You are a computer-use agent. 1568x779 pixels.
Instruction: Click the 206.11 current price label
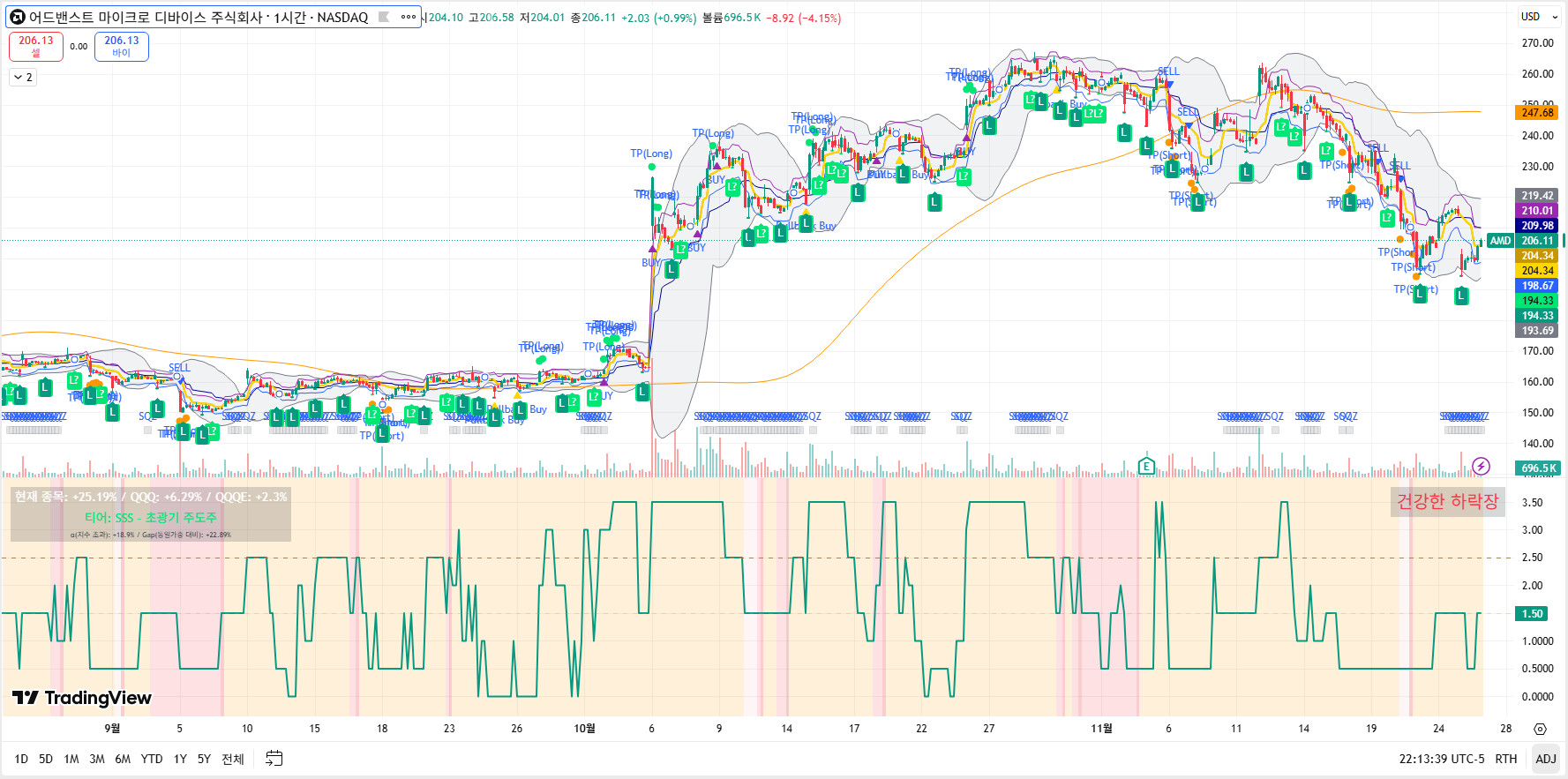pos(1537,241)
